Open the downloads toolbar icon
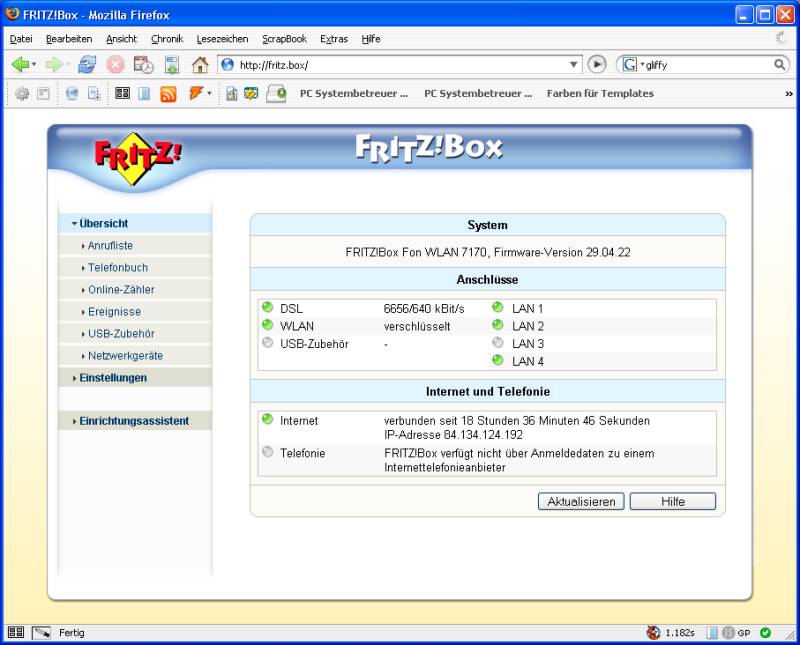 172,65
